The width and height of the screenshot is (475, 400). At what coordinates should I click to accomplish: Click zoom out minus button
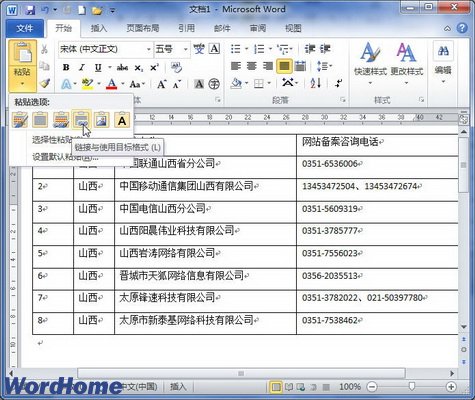click(x=372, y=387)
